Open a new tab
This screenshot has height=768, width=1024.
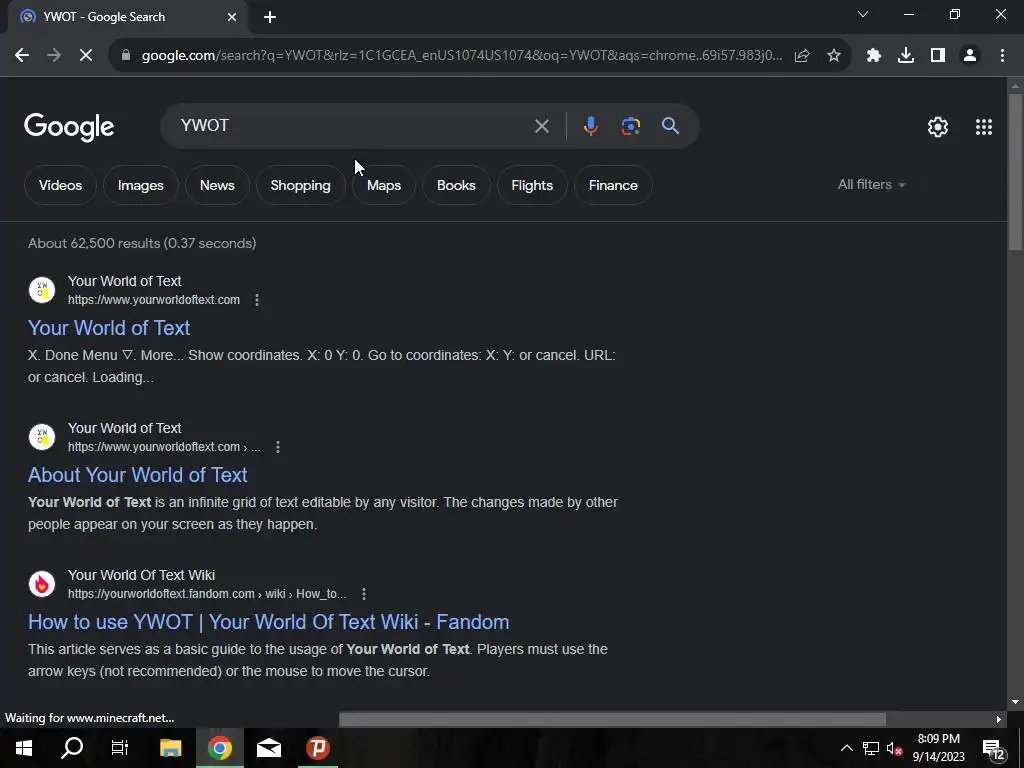(x=270, y=17)
